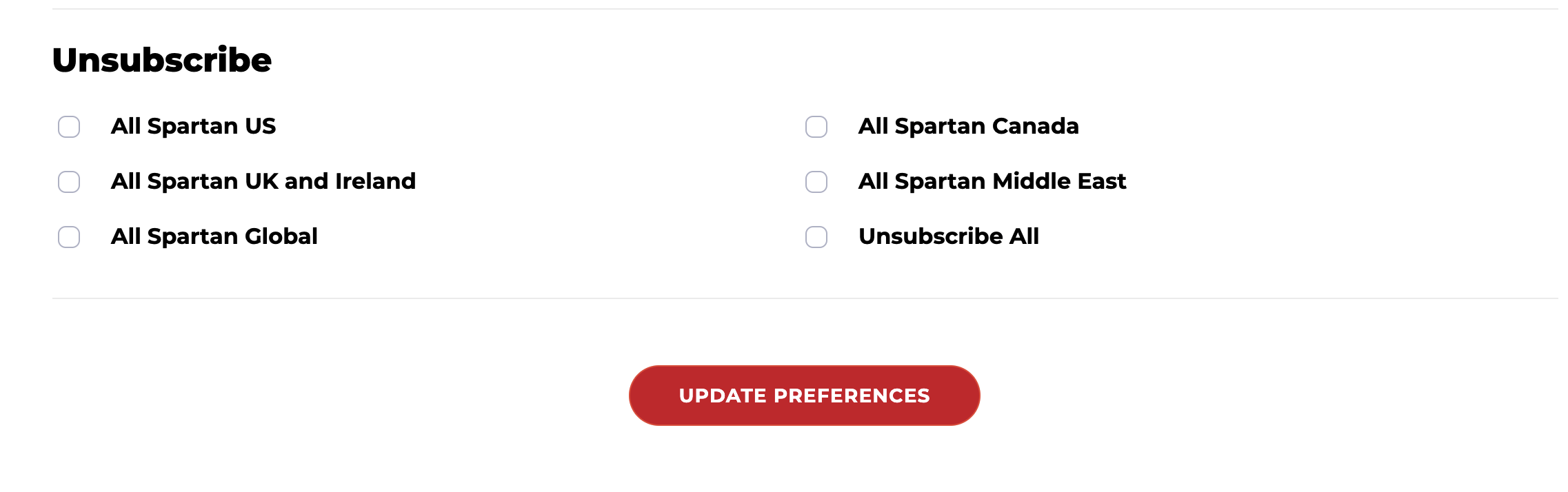Select the All Spartan Middle East checkbox
Image resolution: width=1568 pixels, height=492 pixels.
pos(816,182)
